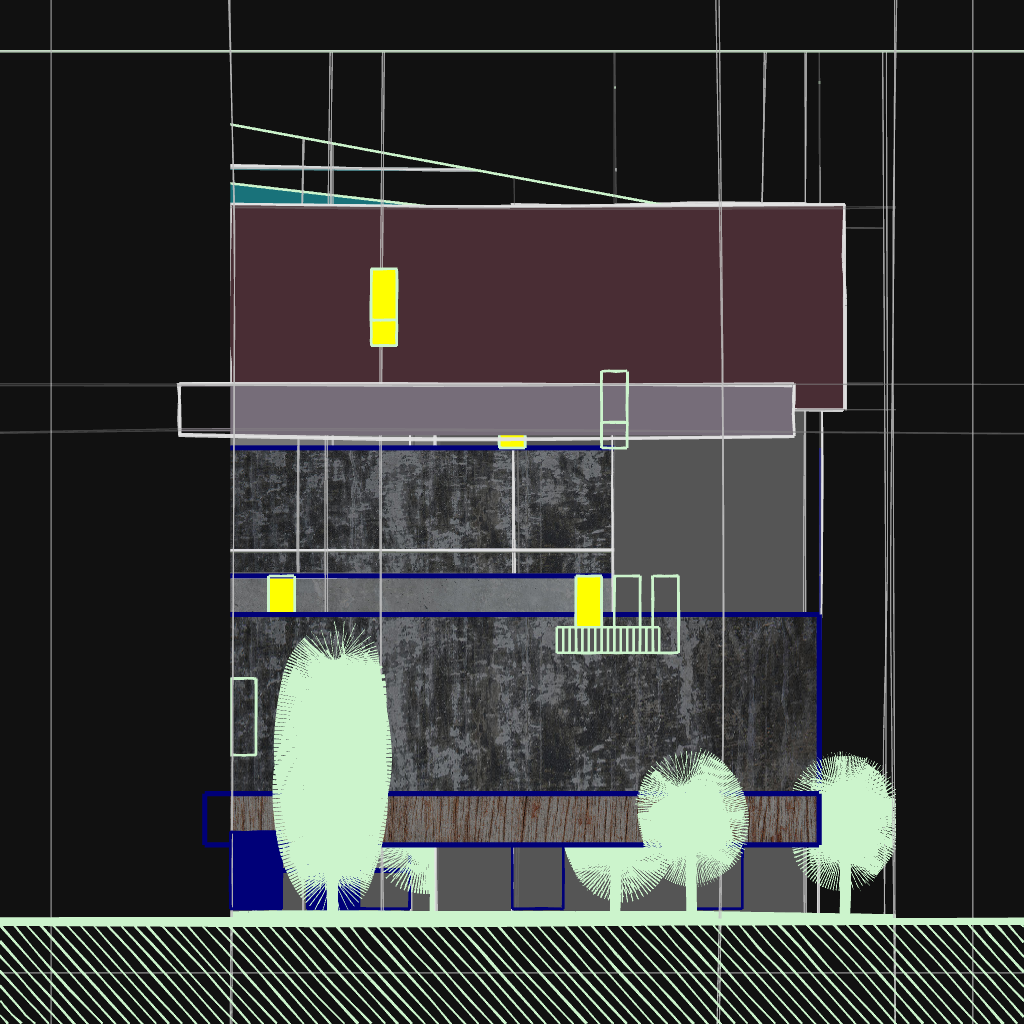Screen dimensions: 1024x1024
Task: Click the yellow window left on light concrete band
Action: pyautogui.click(x=281, y=594)
